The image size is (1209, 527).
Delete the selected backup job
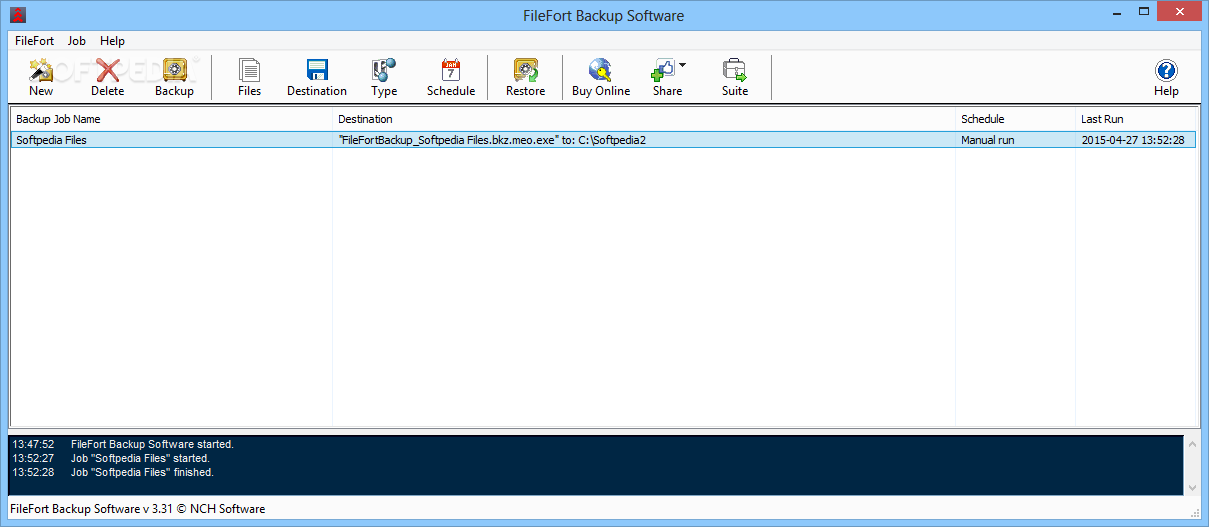108,77
